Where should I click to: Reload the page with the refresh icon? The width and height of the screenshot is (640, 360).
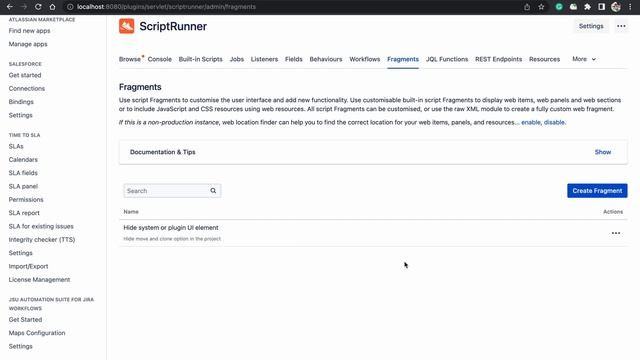pyautogui.click(x=38, y=7)
